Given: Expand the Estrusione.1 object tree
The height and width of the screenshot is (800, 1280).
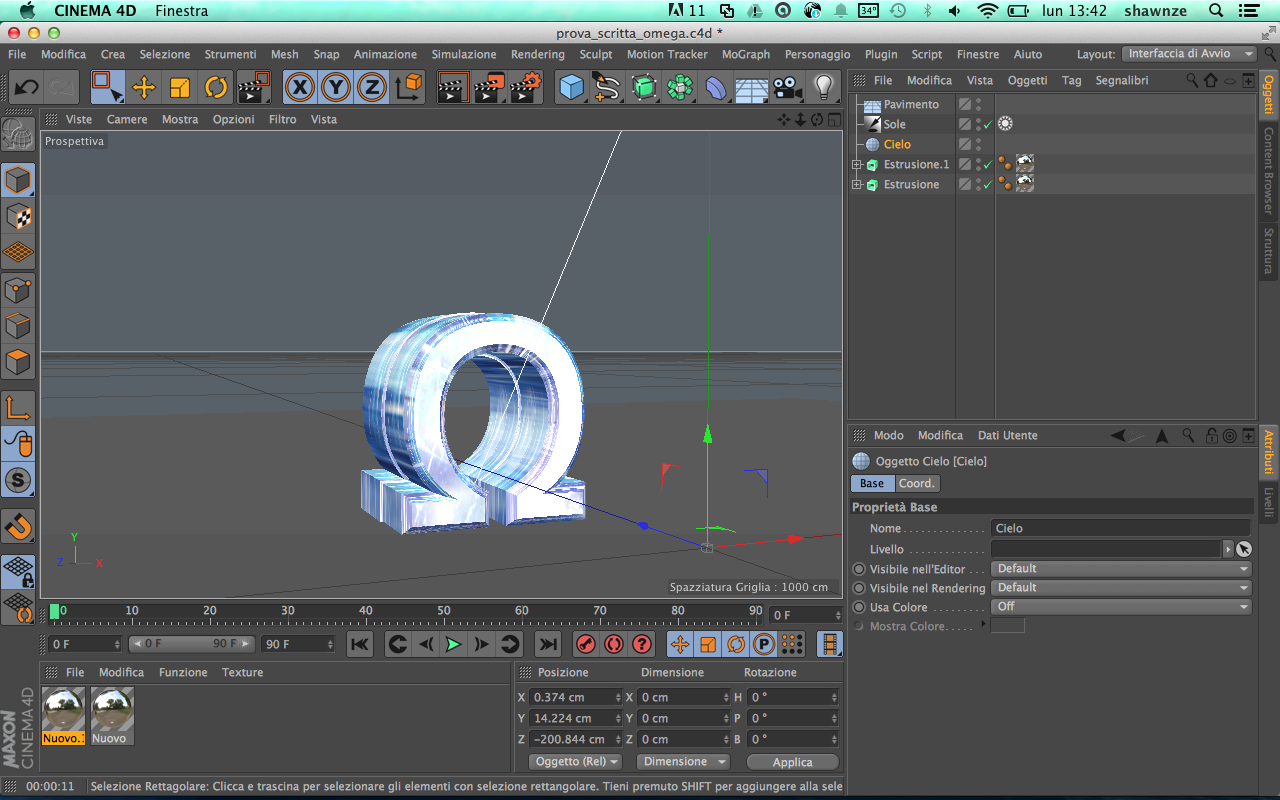Looking at the screenshot, I should 857,165.
